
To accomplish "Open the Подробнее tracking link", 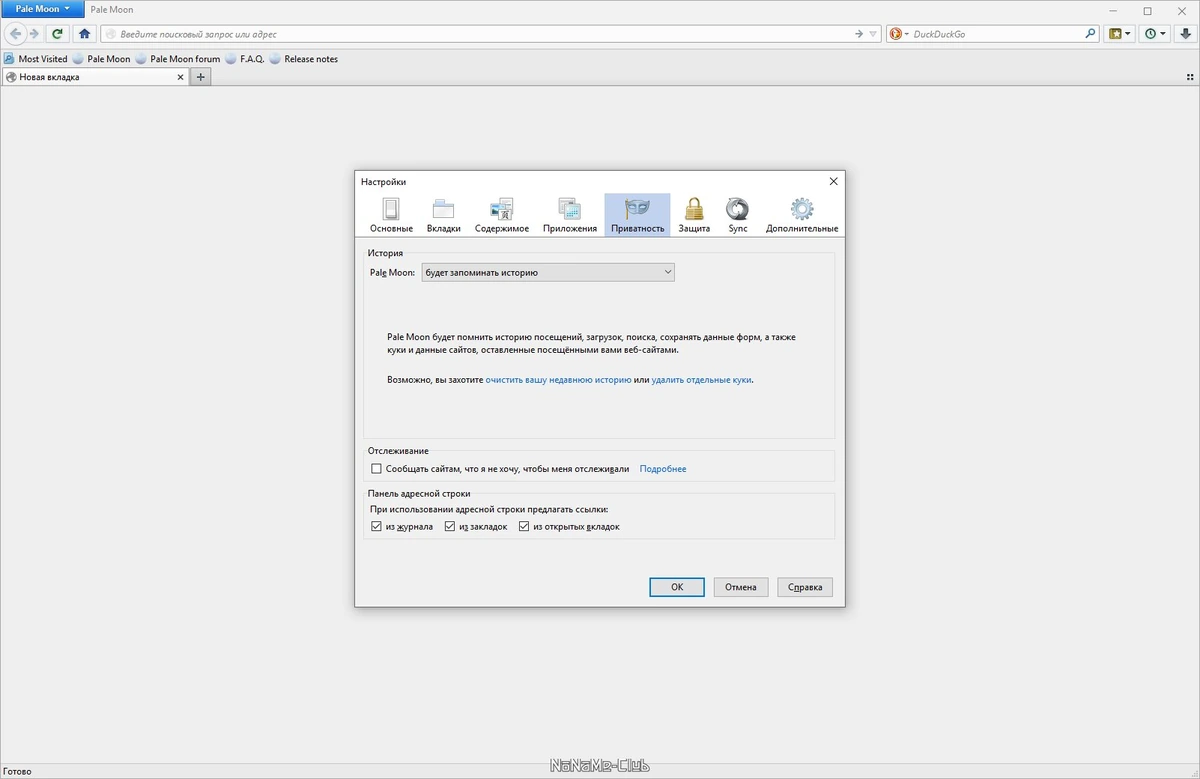I will [x=663, y=469].
